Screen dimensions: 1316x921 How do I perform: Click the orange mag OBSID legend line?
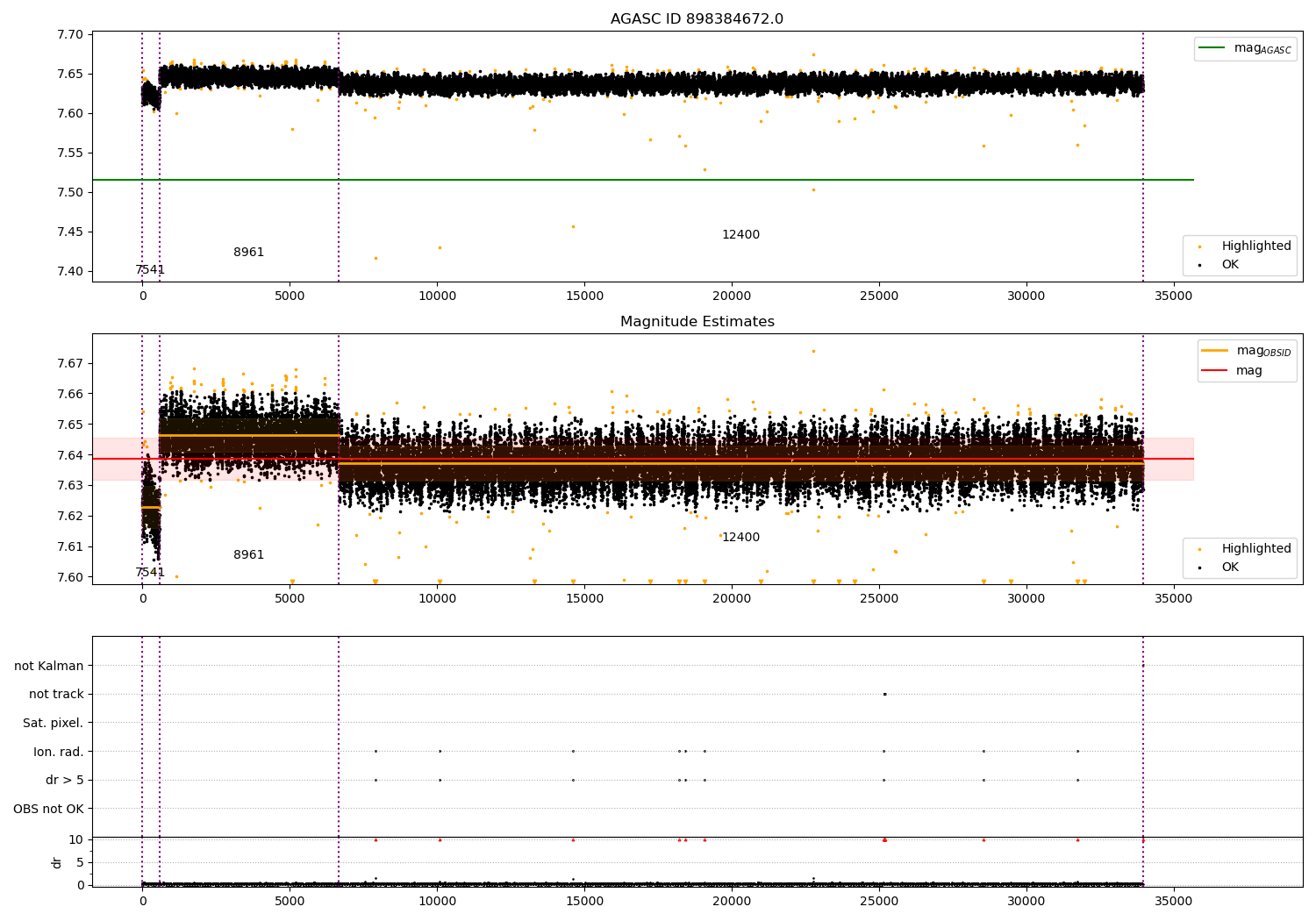[1215, 351]
